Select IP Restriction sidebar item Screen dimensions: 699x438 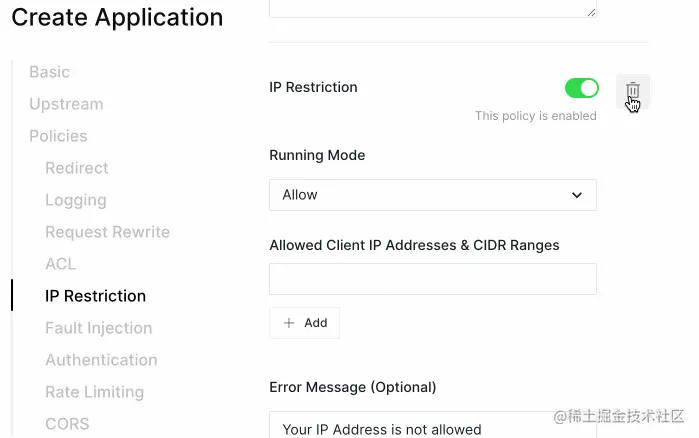point(95,296)
